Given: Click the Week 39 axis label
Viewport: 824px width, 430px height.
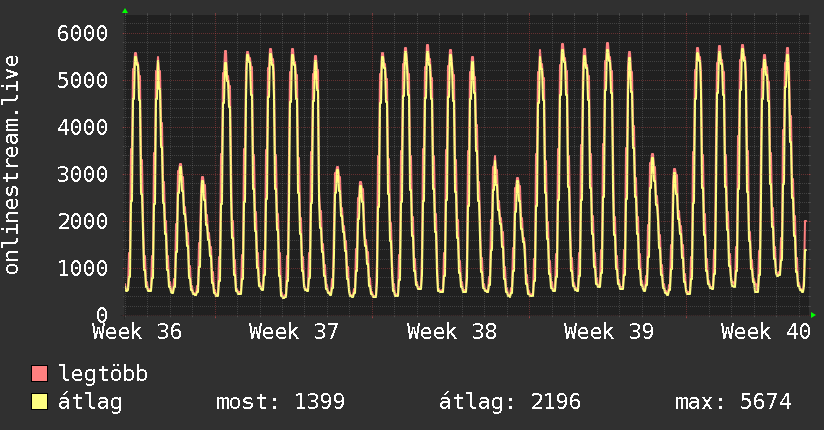Looking at the screenshot, I should (609, 332).
